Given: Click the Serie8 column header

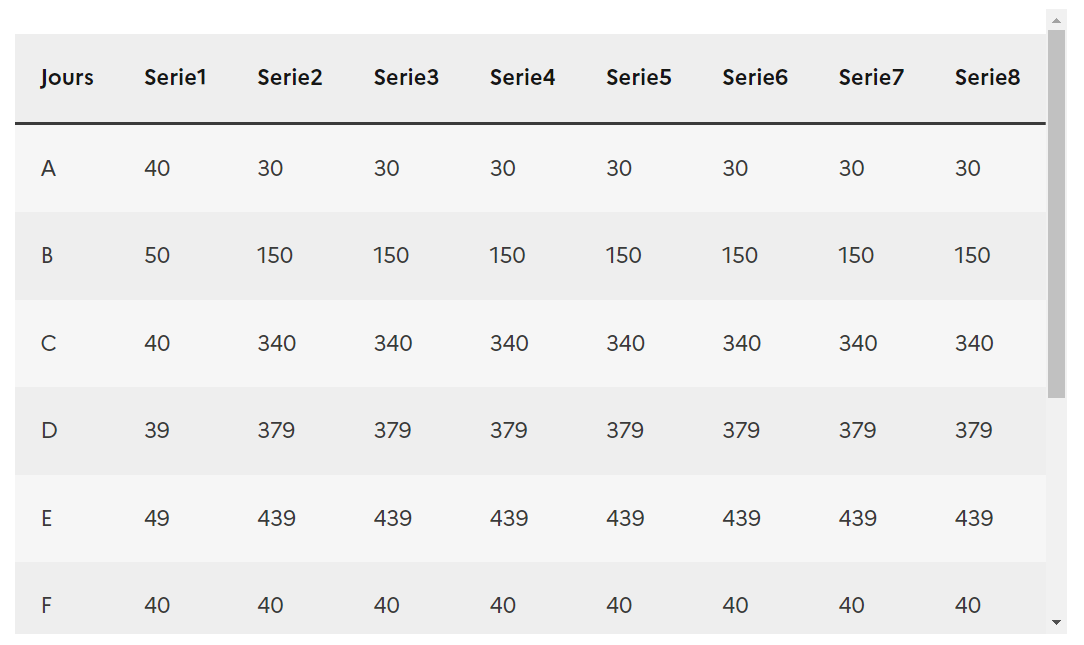Looking at the screenshot, I should pos(987,77).
